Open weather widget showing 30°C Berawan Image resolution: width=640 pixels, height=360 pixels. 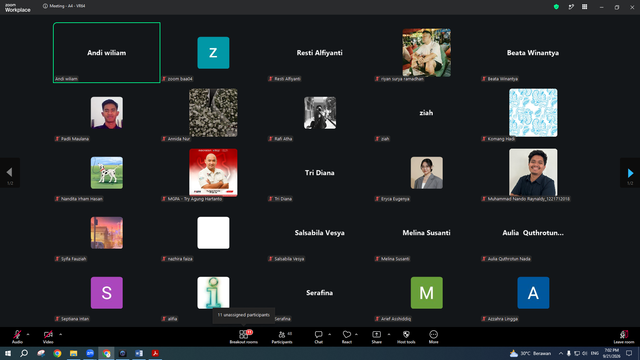(x=530, y=353)
